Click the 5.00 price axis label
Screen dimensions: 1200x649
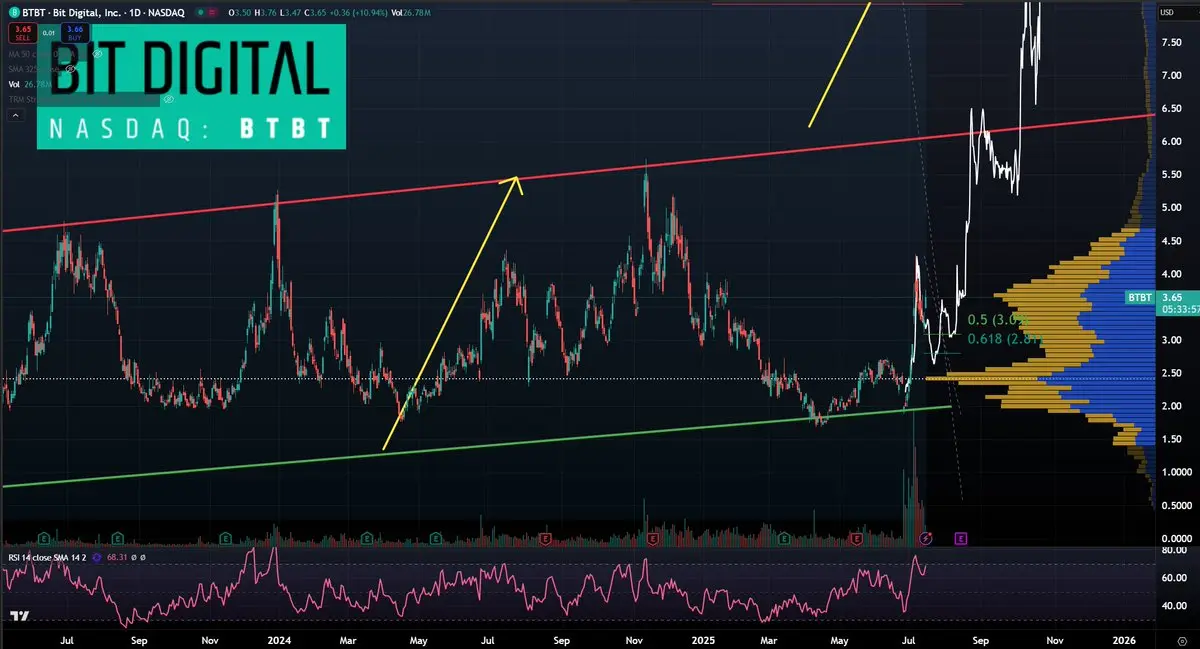coord(1172,208)
